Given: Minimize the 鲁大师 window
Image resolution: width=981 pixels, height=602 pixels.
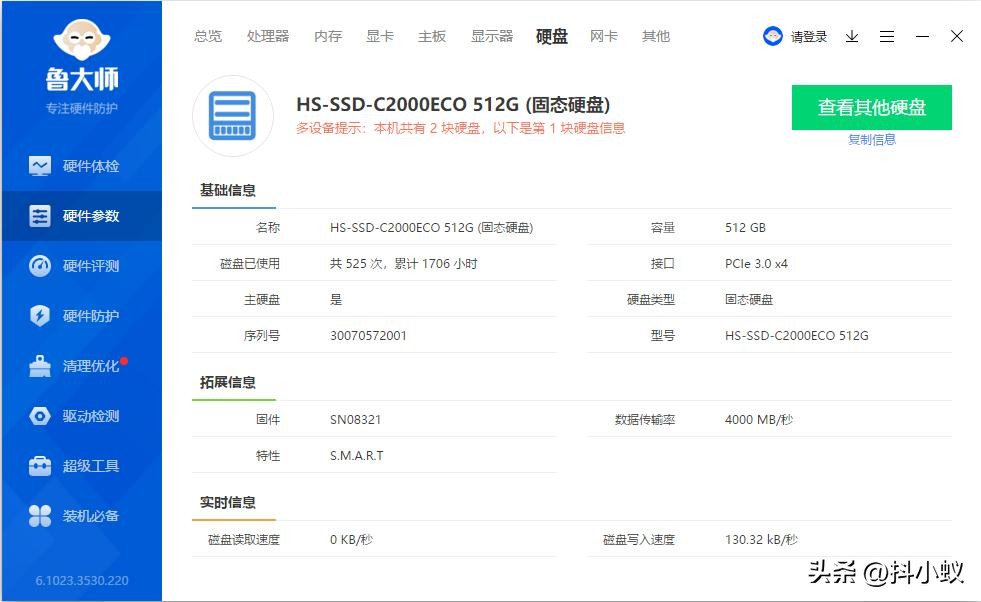Looking at the screenshot, I should (x=922, y=37).
